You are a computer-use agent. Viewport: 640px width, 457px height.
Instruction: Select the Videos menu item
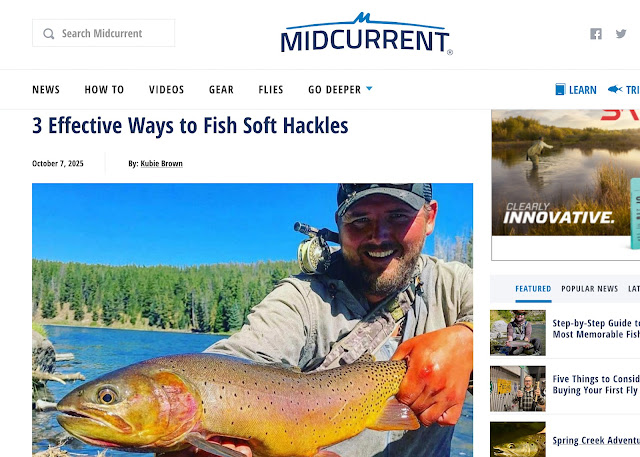(166, 90)
